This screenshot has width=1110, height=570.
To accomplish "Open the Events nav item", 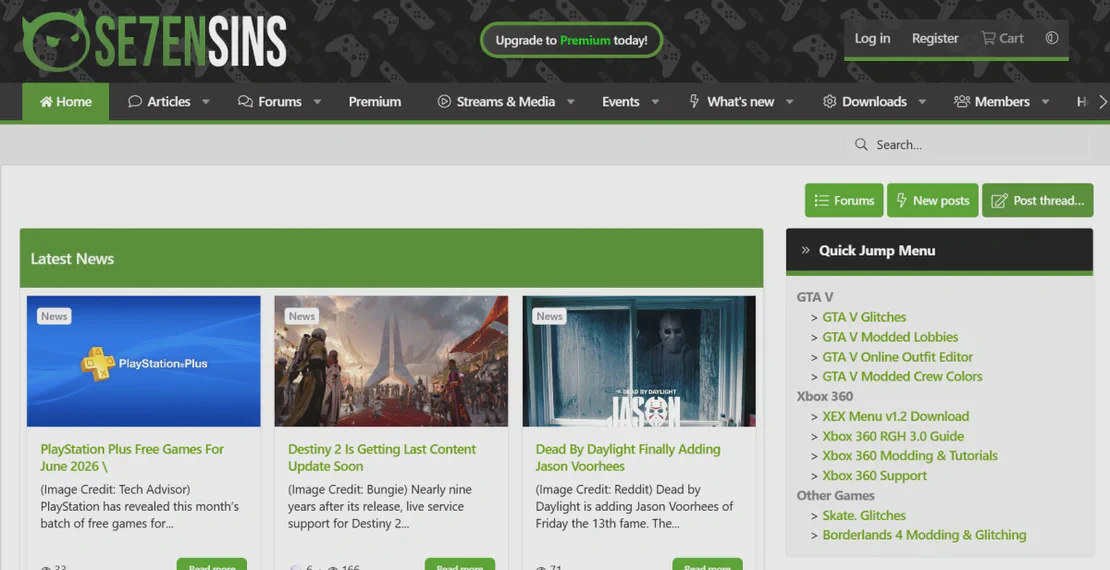I will click(621, 102).
